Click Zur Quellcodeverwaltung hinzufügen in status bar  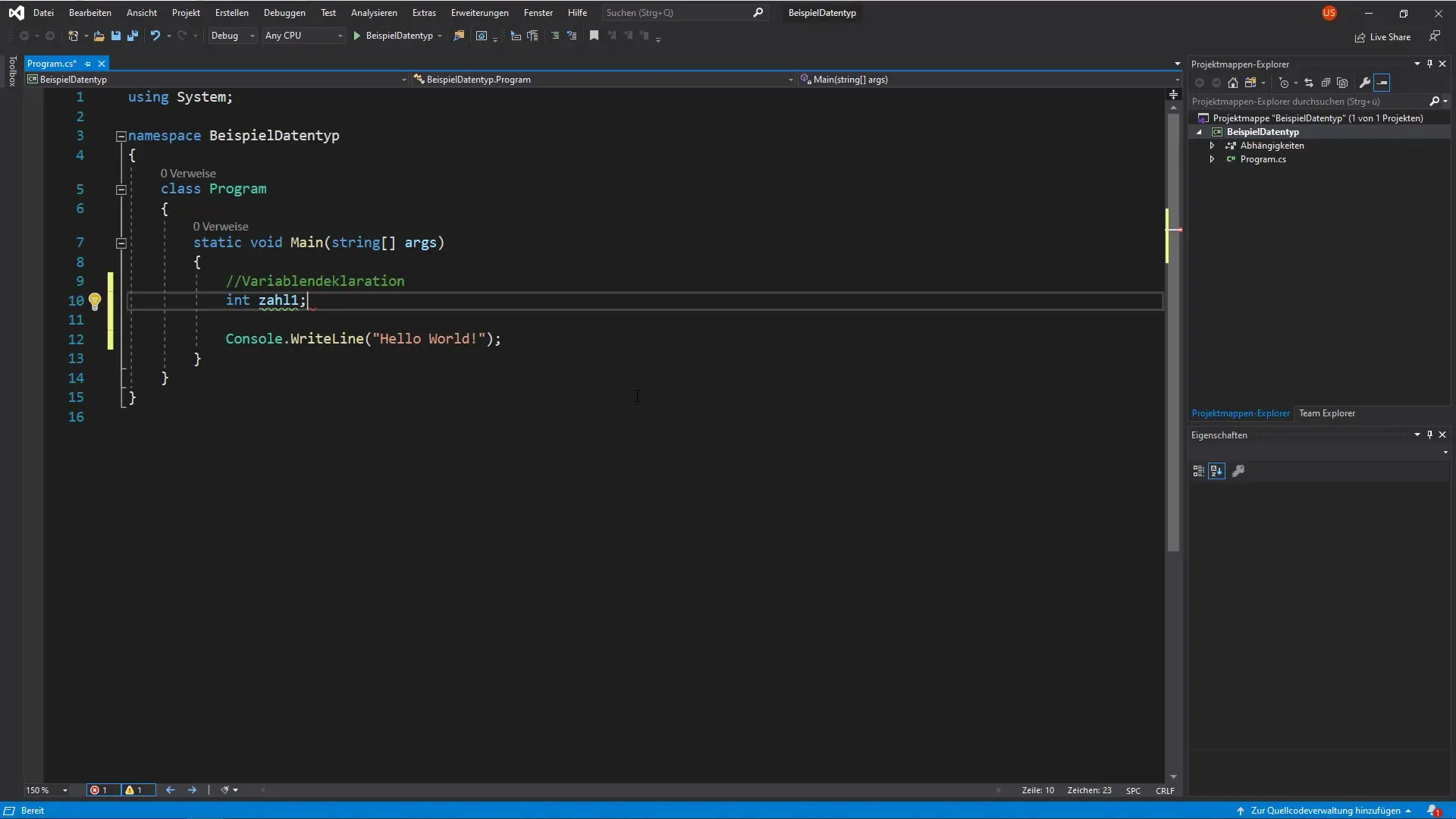click(1325, 811)
